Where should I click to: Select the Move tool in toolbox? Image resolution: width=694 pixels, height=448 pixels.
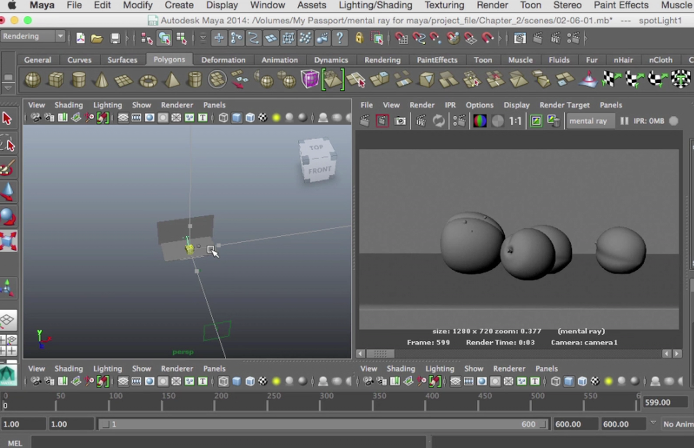click(8, 191)
